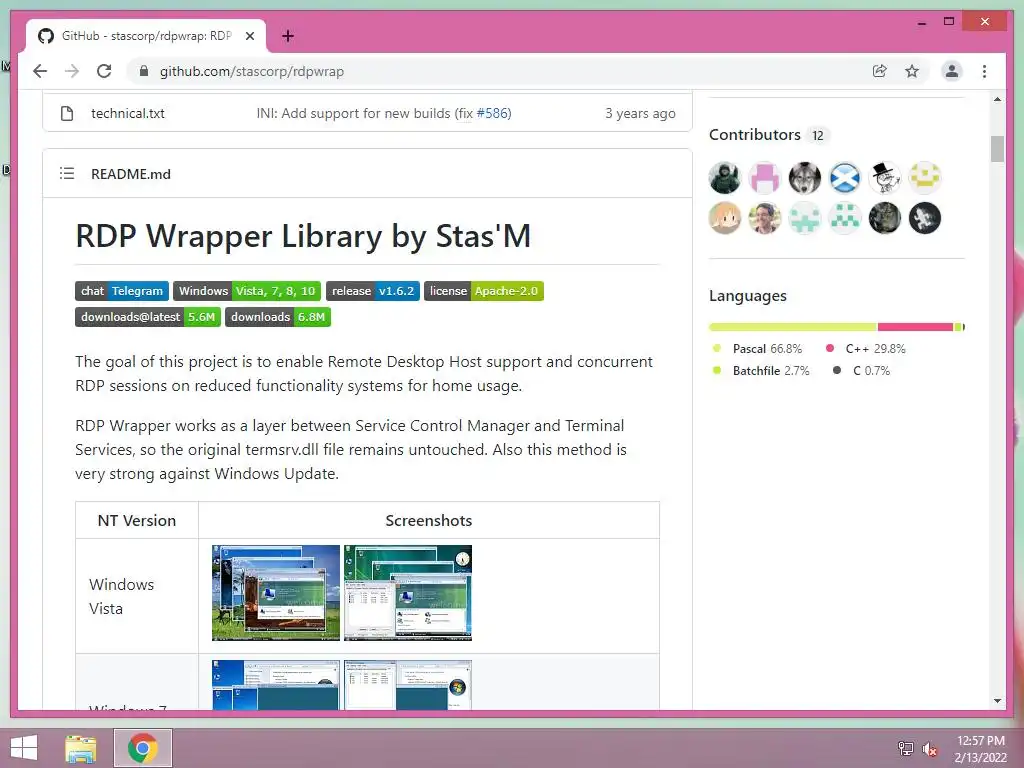1024x768 pixels.
Task: Open README table of contents icon
Action: (67, 173)
